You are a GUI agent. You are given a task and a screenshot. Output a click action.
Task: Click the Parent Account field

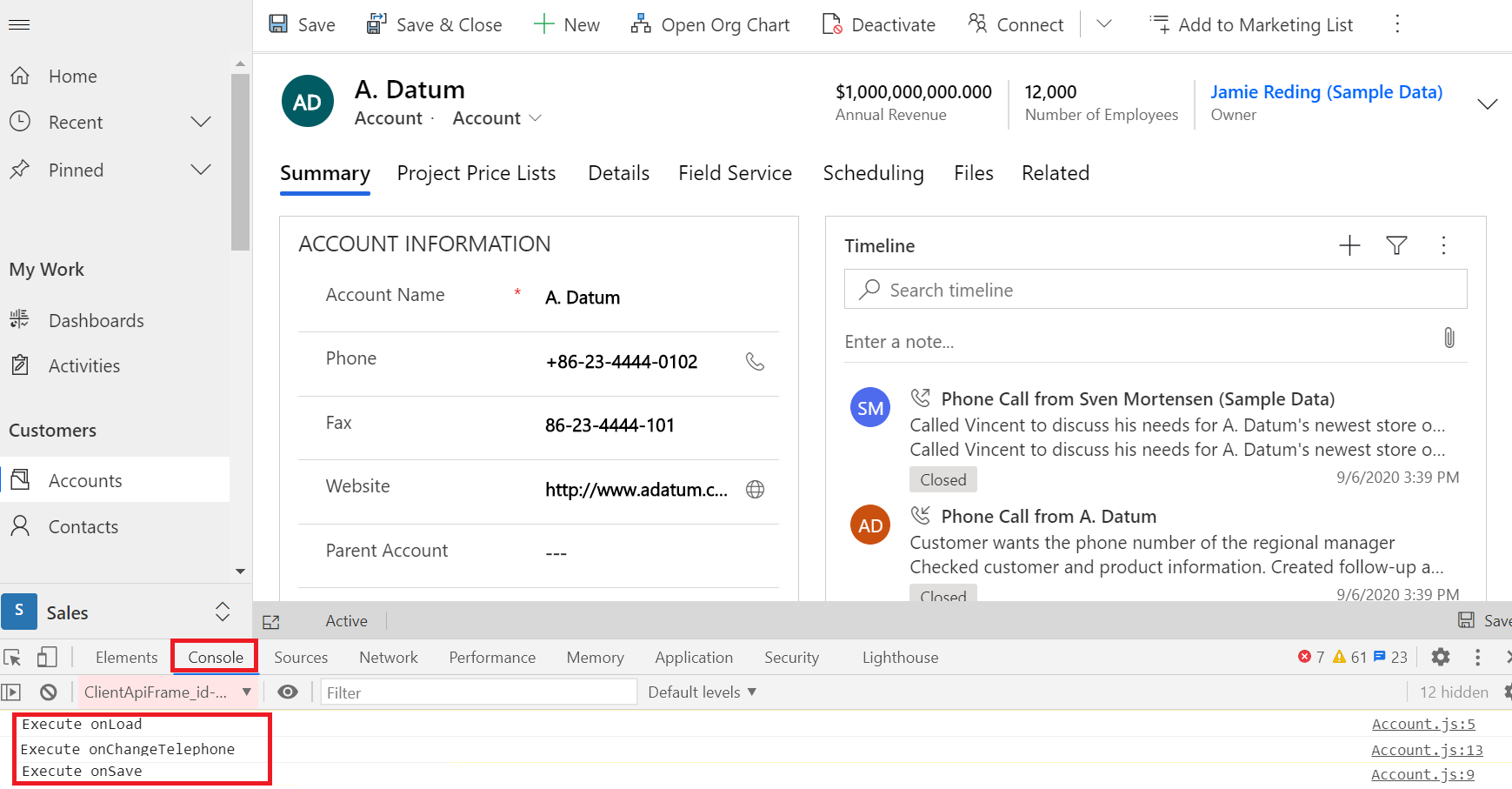click(x=556, y=553)
